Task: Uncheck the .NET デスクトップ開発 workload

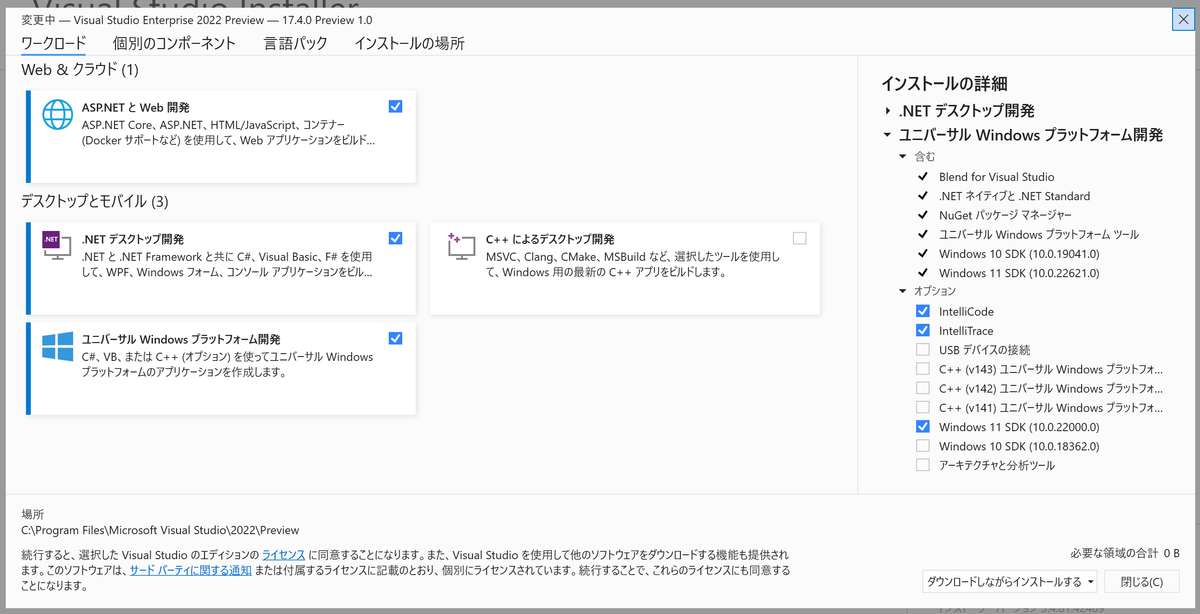Action: coord(395,238)
